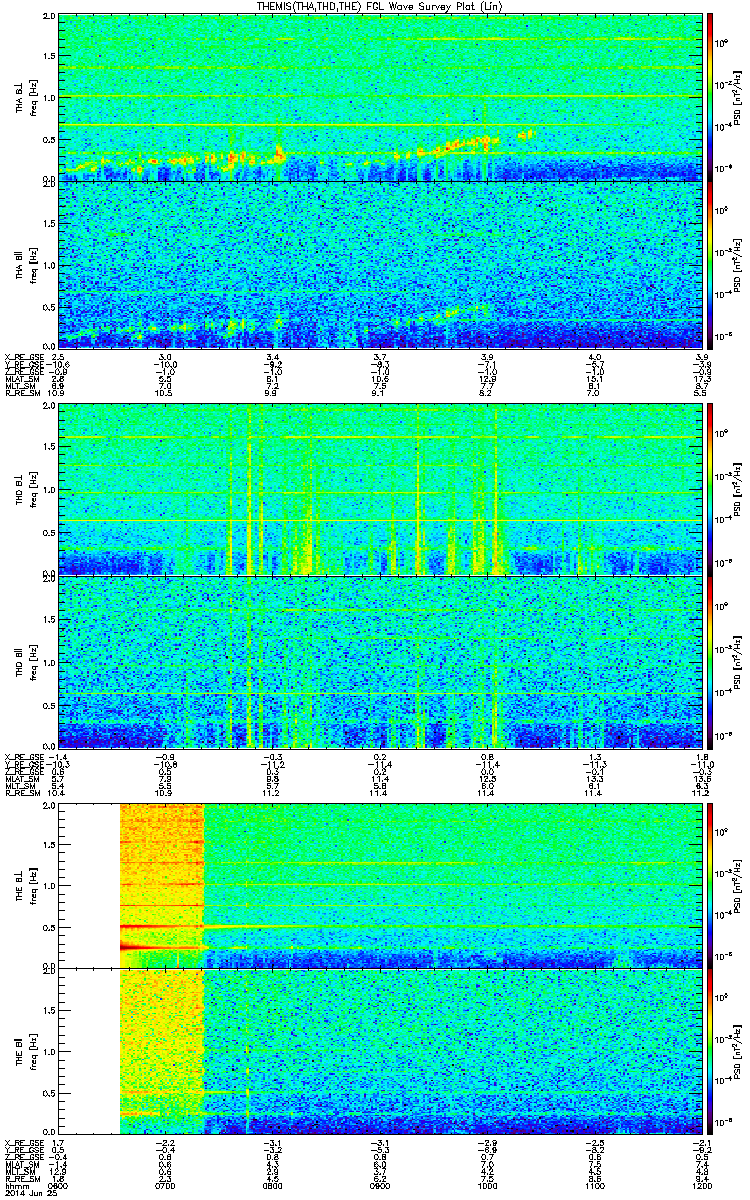Viewport: 750px width, 1200px height.
Task: Click the PSD color bar beside THE BII
Action: pos(710,1051)
